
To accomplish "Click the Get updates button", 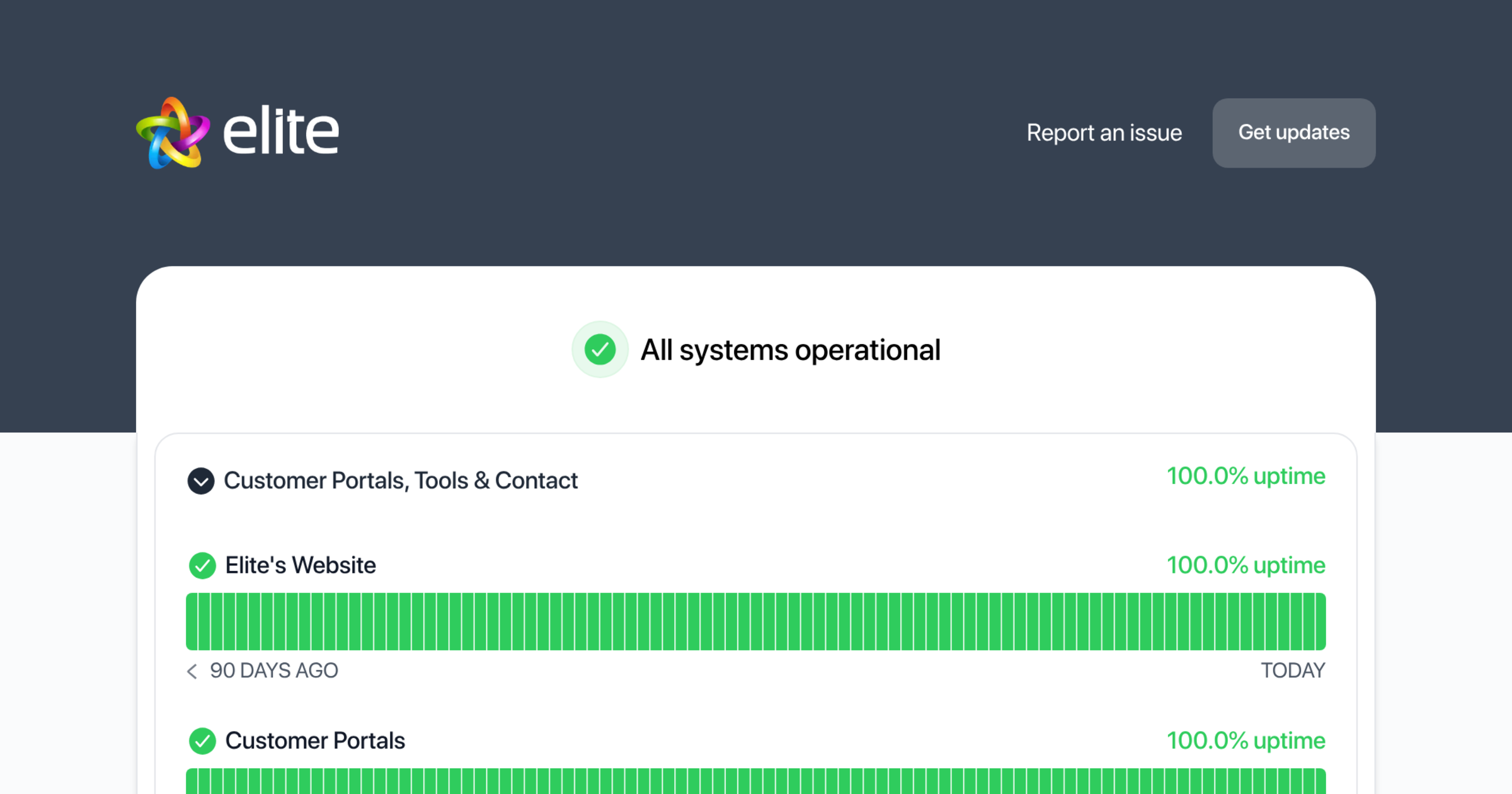I will point(1294,133).
